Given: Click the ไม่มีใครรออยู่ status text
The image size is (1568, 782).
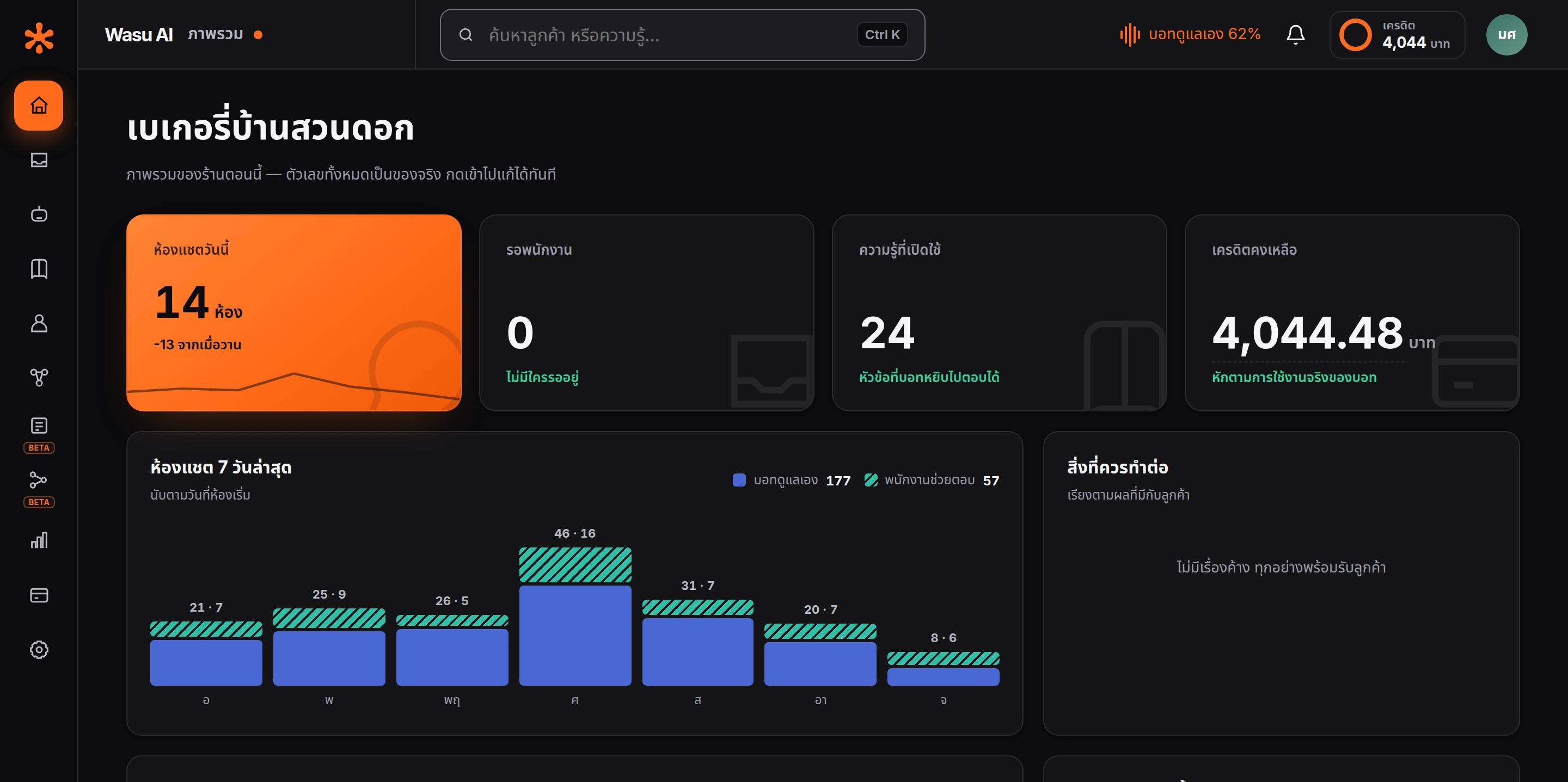Looking at the screenshot, I should point(542,377).
